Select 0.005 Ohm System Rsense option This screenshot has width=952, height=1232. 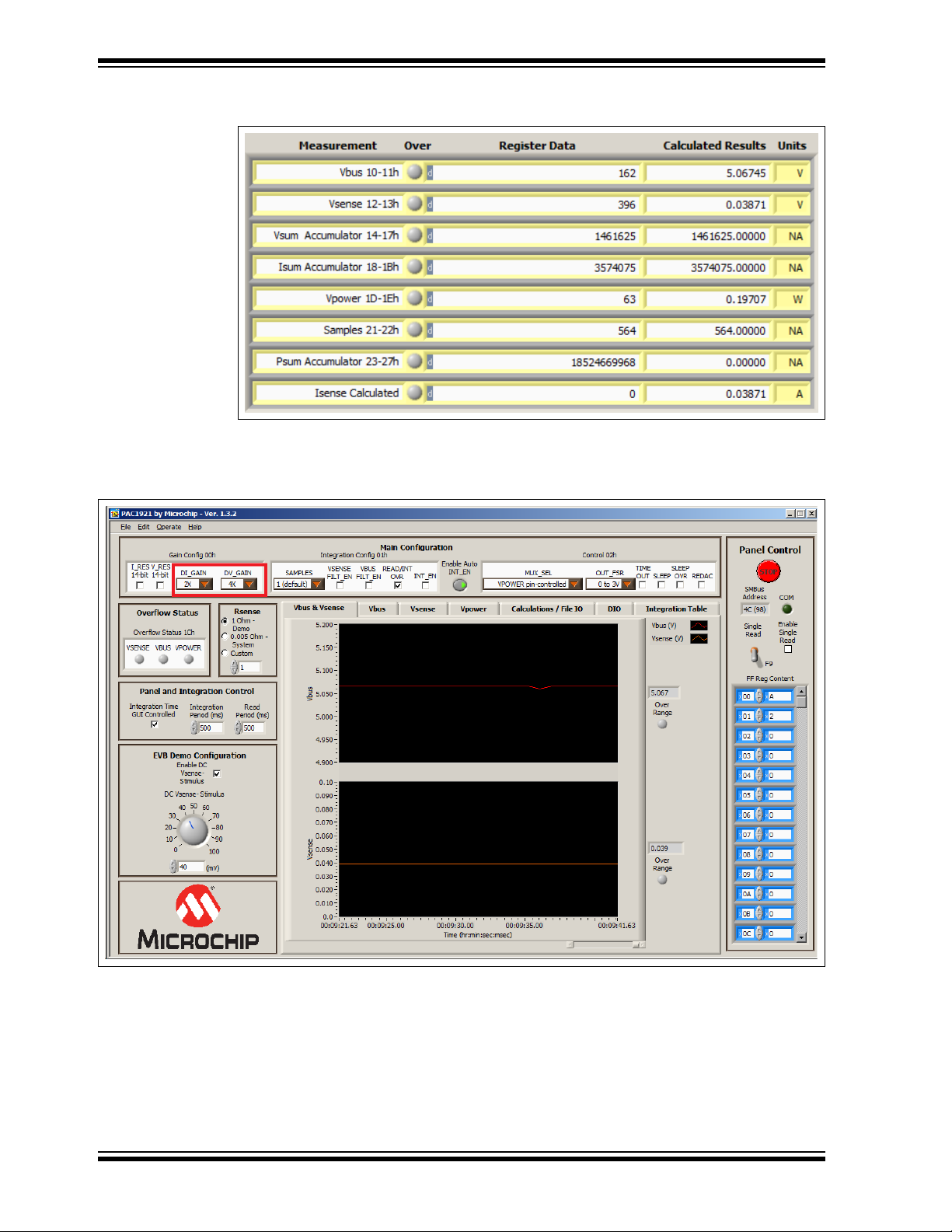pos(225,637)
